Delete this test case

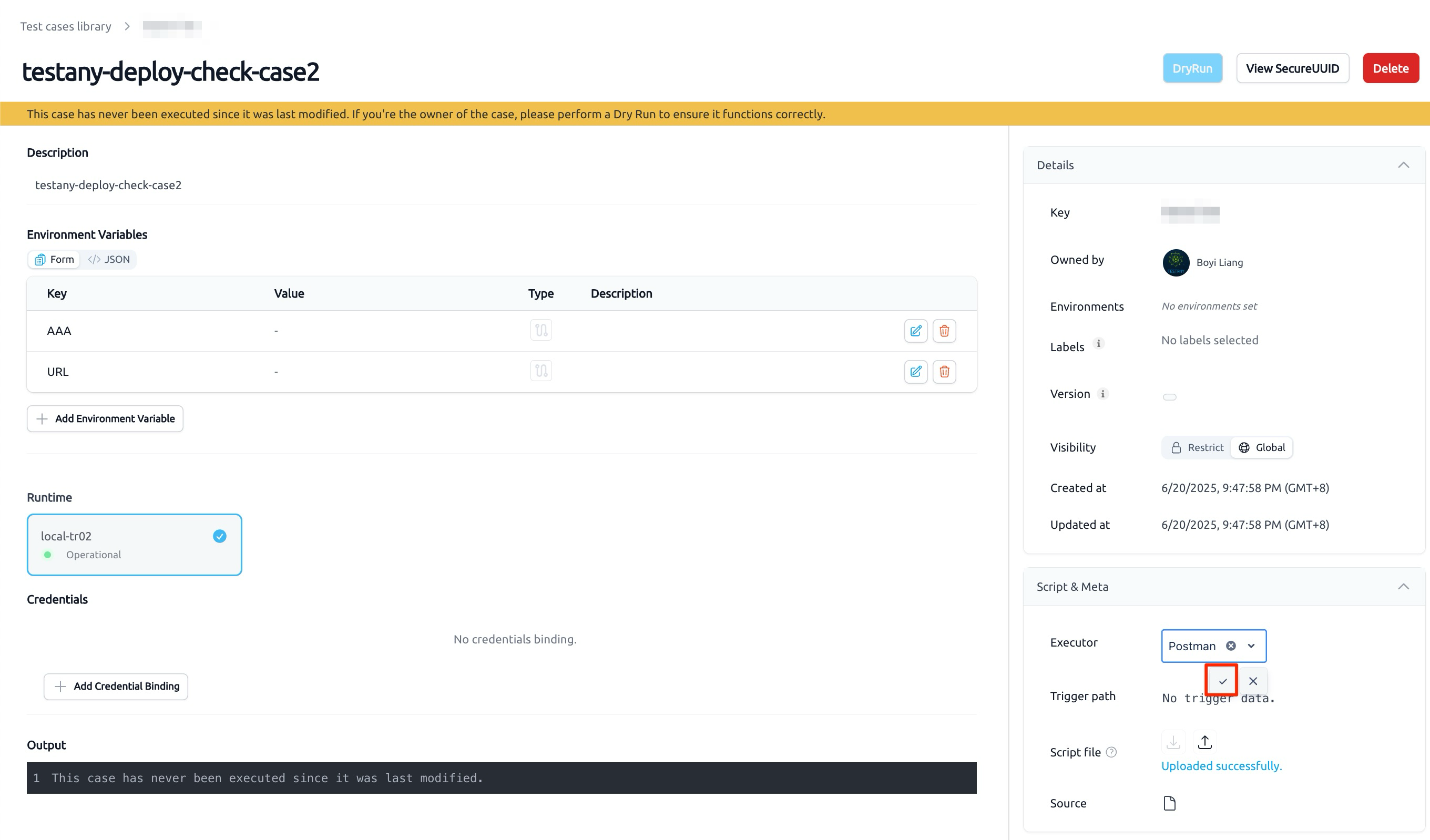pyautogui.click(x=1390, y=68)
